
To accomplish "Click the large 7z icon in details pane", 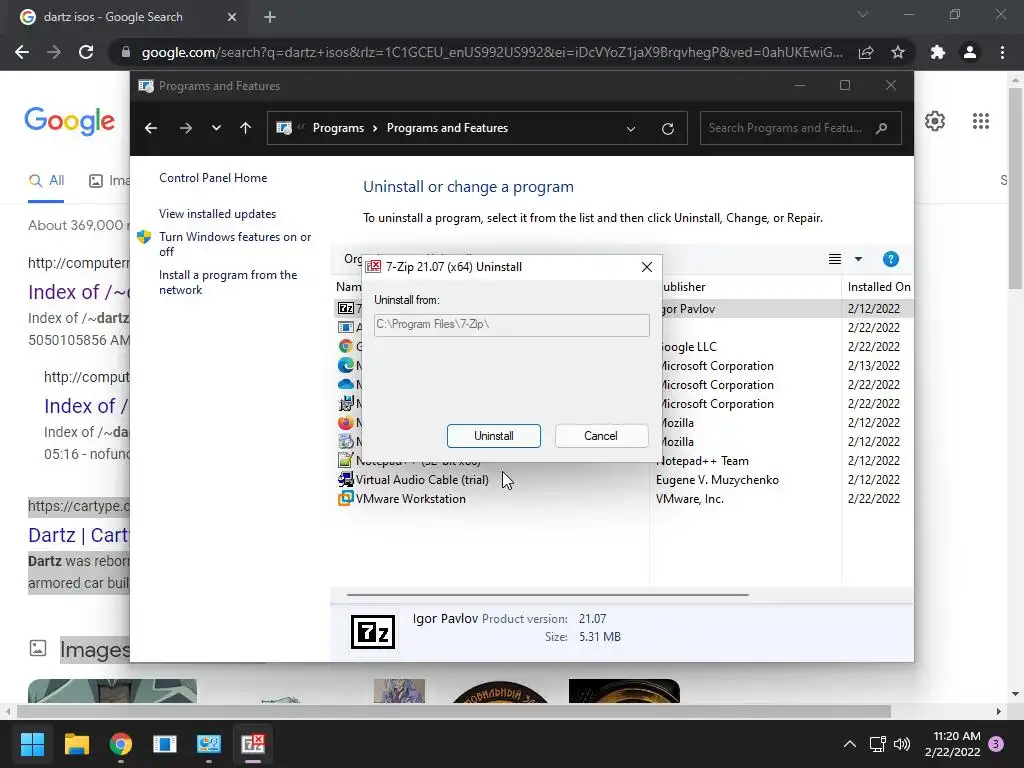I will pos(373,632).
